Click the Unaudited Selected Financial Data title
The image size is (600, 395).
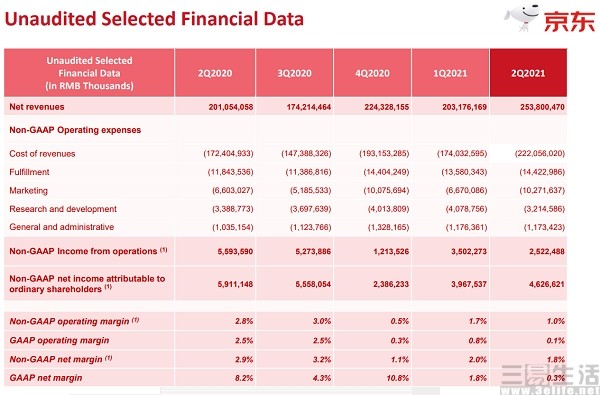(x=154, y=19)
